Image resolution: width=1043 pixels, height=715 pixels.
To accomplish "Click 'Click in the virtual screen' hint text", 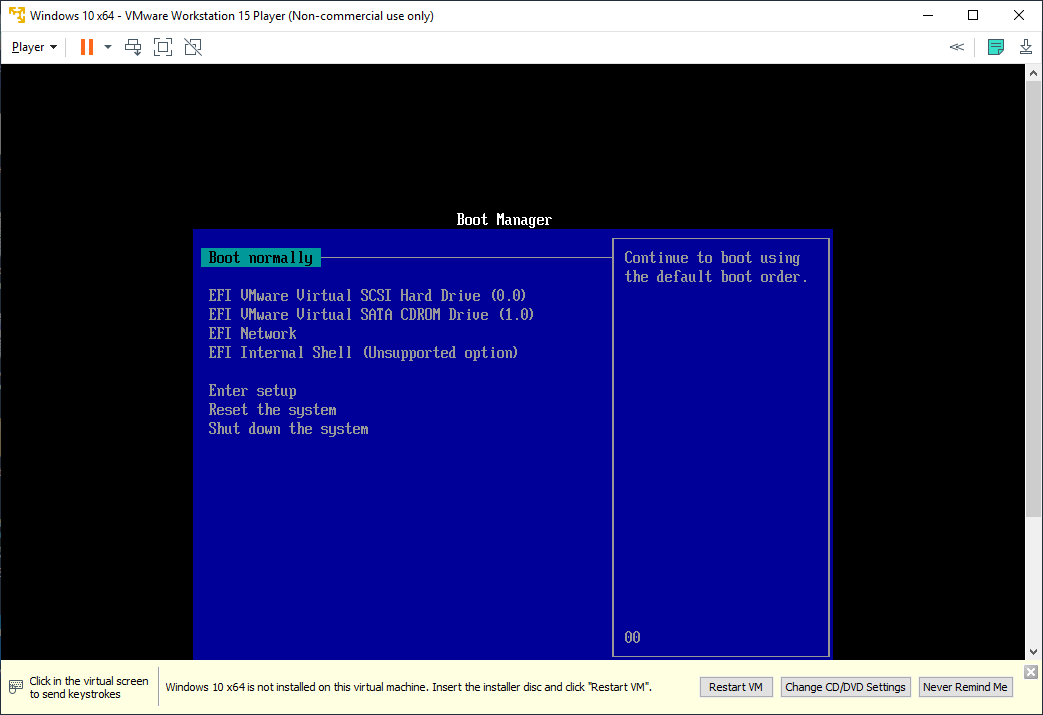I will [88, 687].
